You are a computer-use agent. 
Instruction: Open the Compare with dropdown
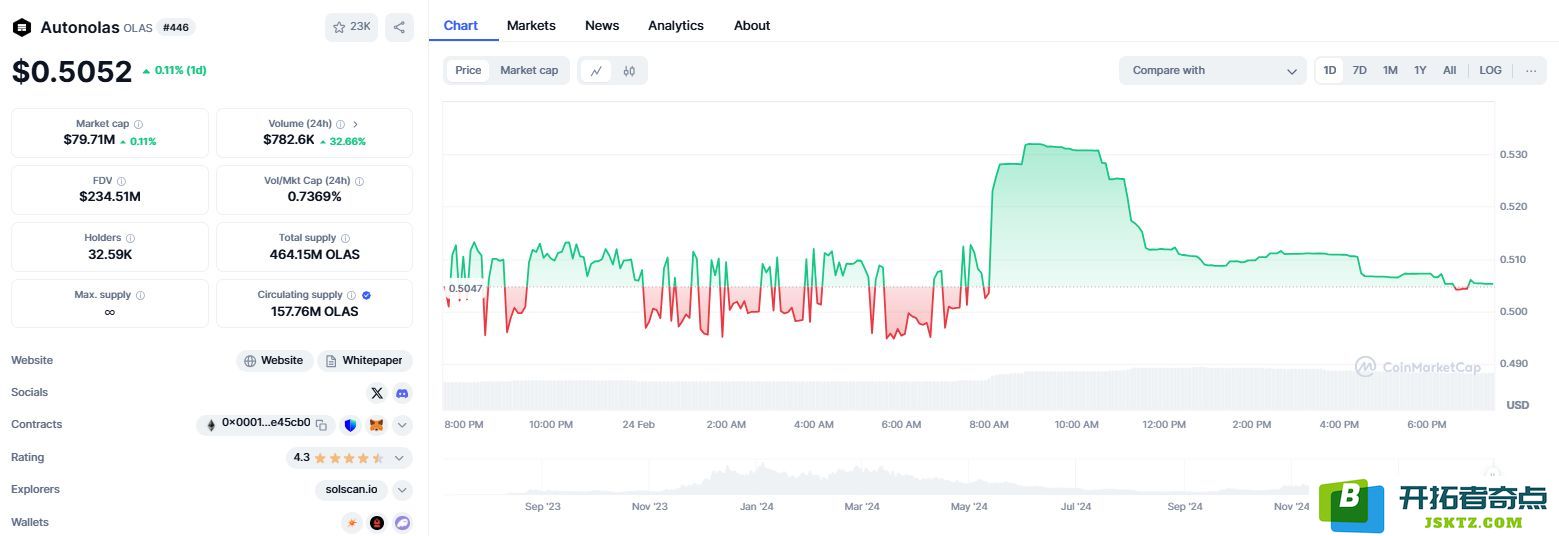point(1213,70)
